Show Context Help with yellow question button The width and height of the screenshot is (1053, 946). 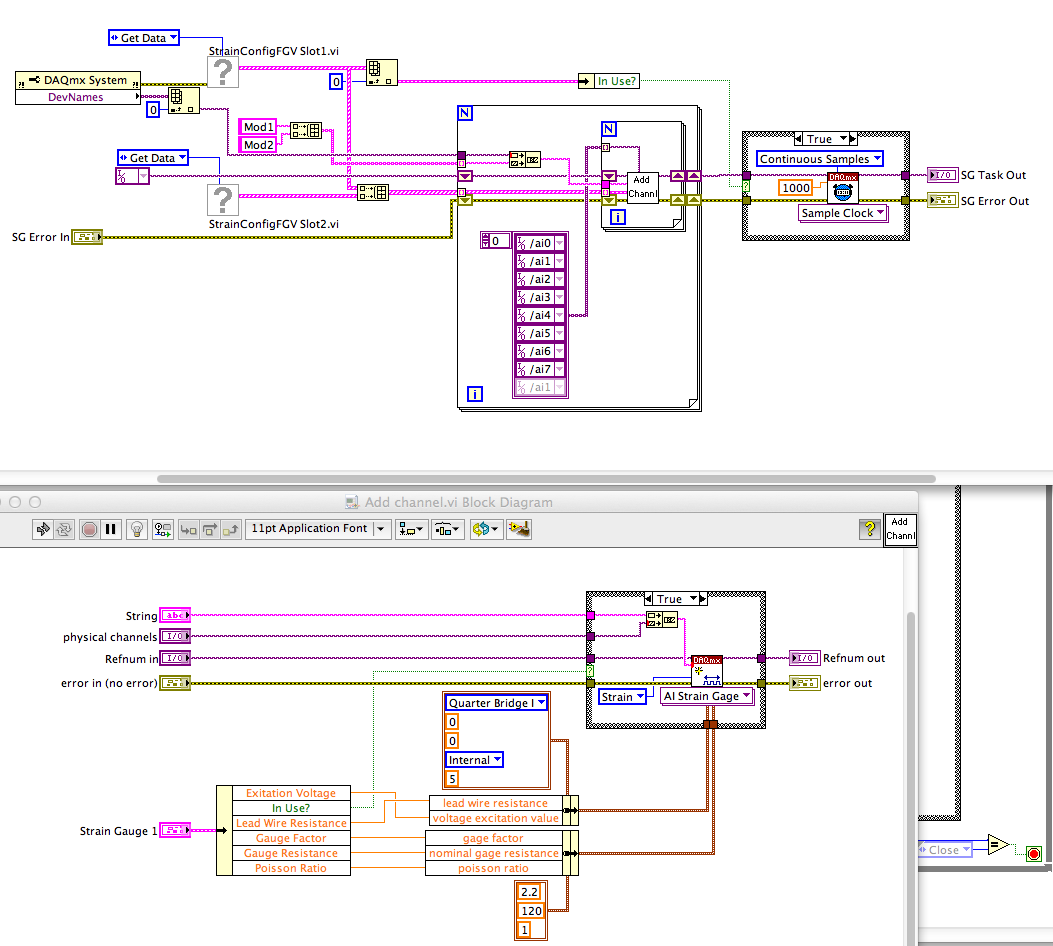pos(870,529)
